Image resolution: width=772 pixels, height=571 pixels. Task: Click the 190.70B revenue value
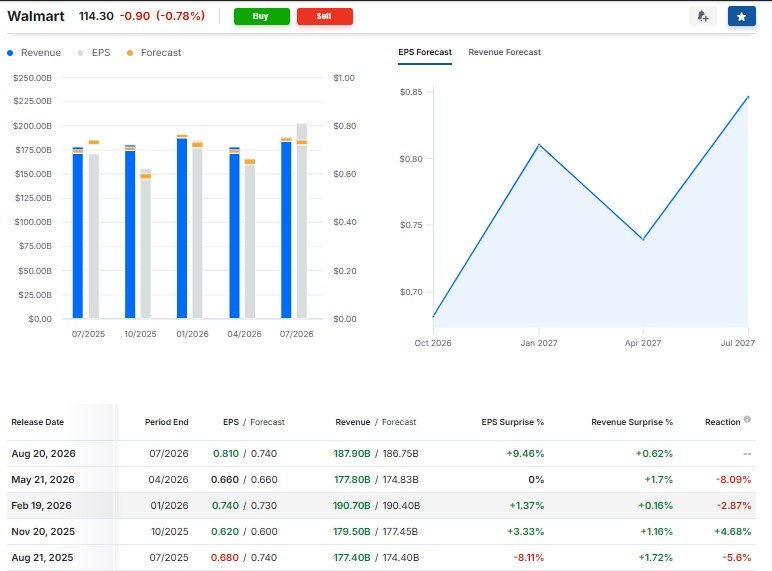pos(352,506)
